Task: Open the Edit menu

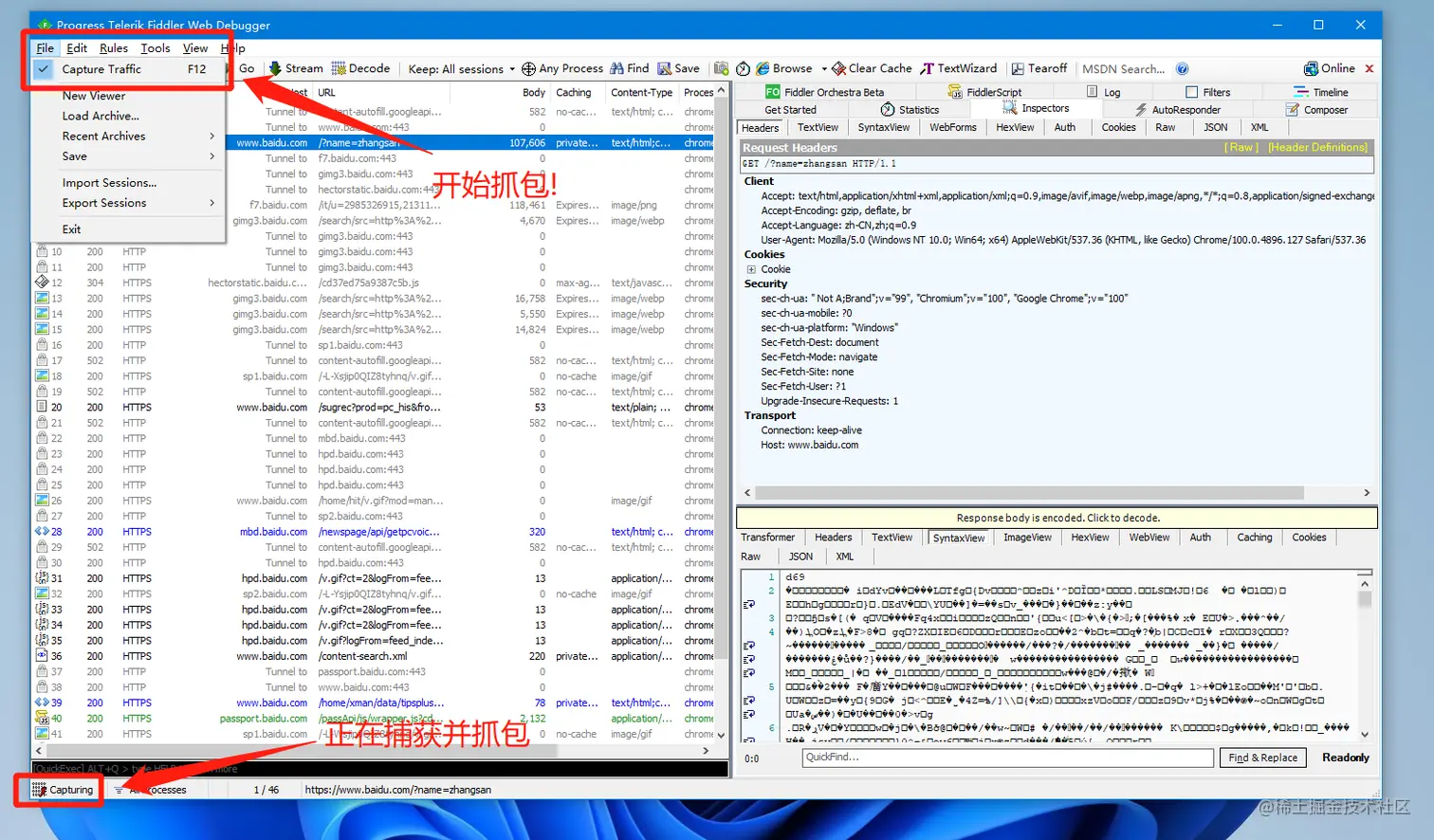Action: coord(77,48)
